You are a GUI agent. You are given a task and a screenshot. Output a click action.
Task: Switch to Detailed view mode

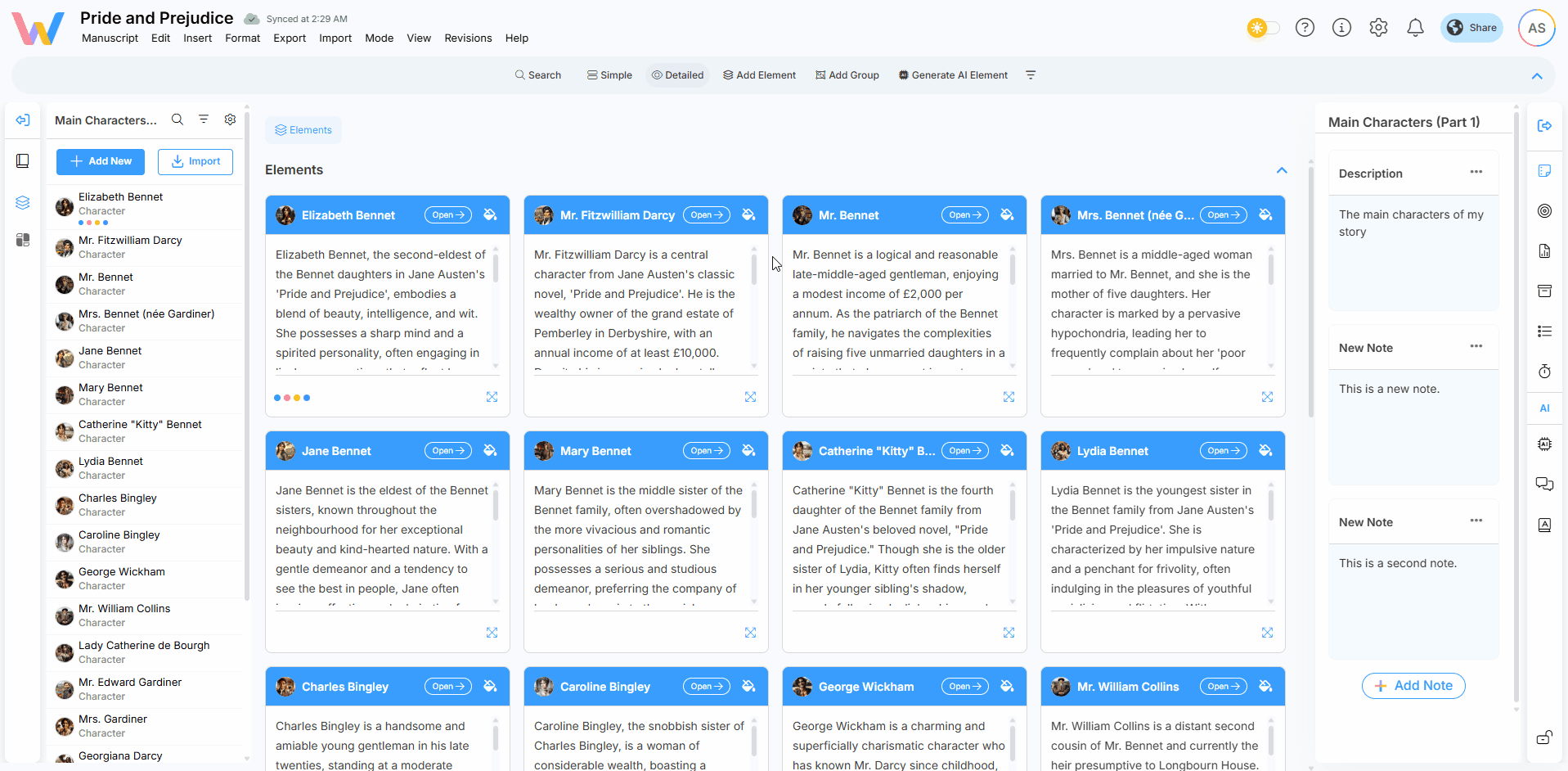click(677, 75)
